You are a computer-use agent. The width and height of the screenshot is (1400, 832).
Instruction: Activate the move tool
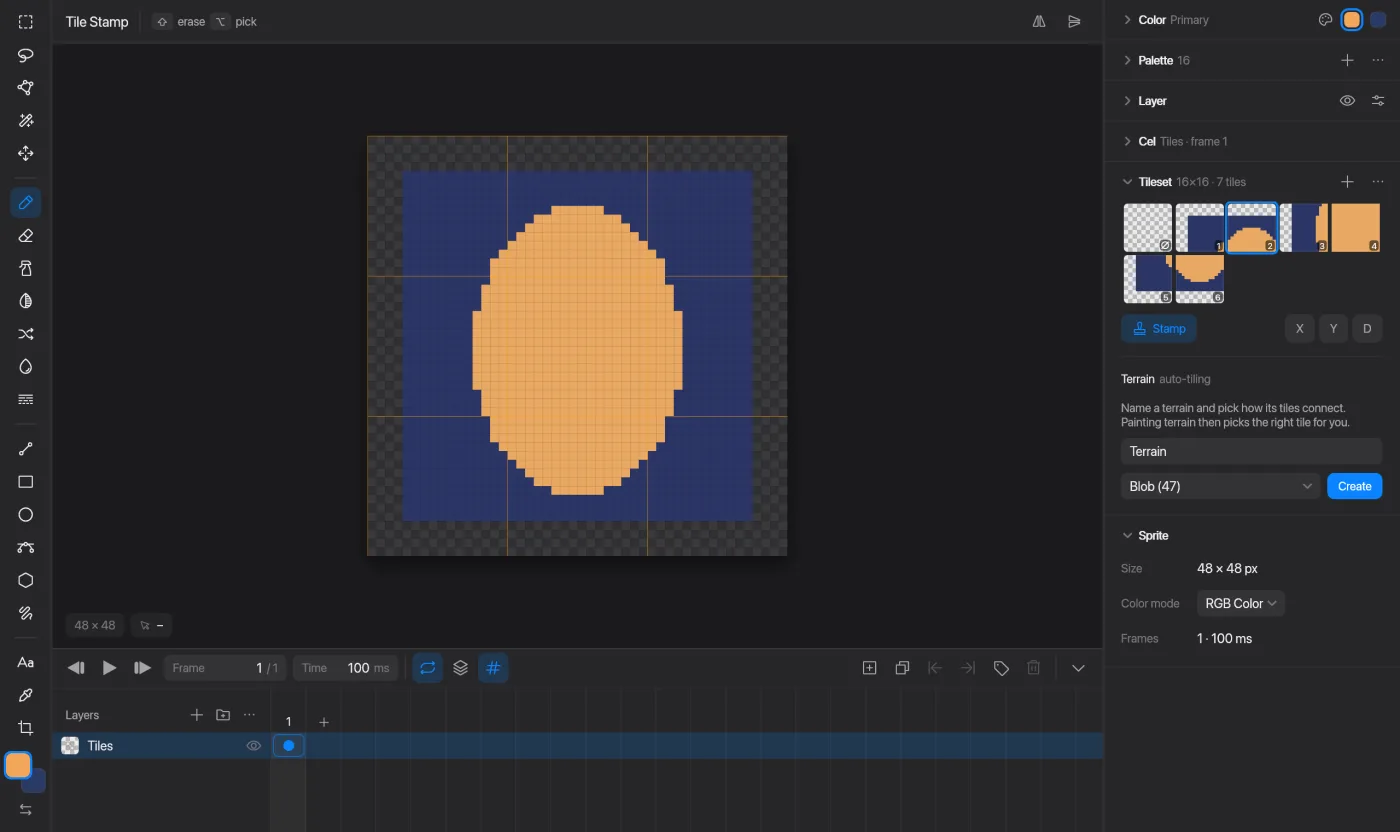[26, 154]
